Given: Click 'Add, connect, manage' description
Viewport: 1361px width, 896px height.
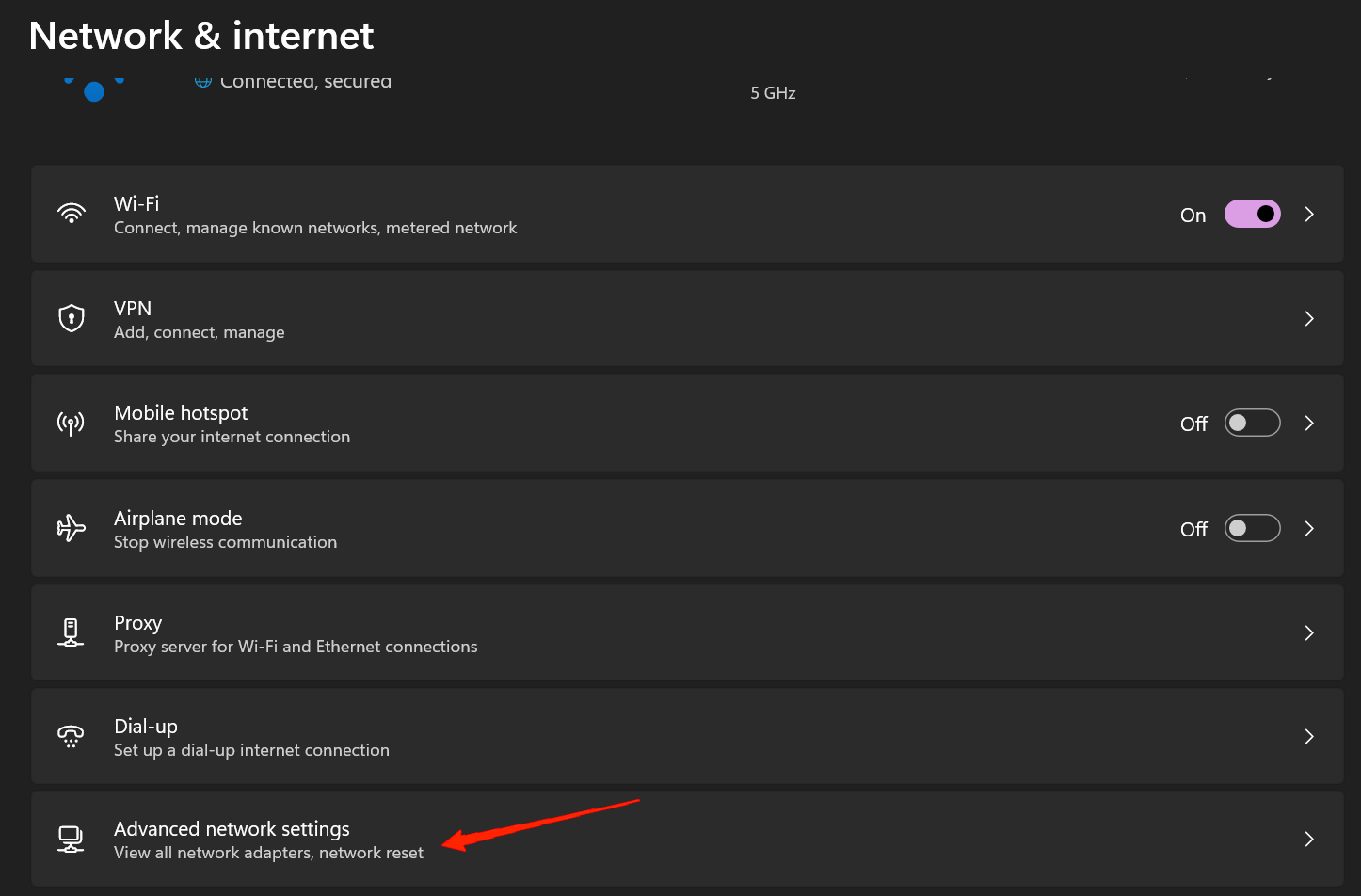Looking at the screenshot, I should click(200, 332).
